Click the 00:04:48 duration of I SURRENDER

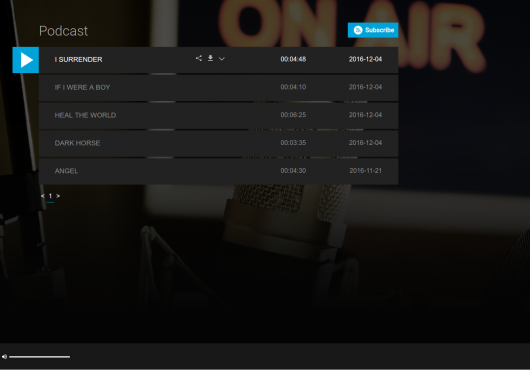click(x=293, y=59)
